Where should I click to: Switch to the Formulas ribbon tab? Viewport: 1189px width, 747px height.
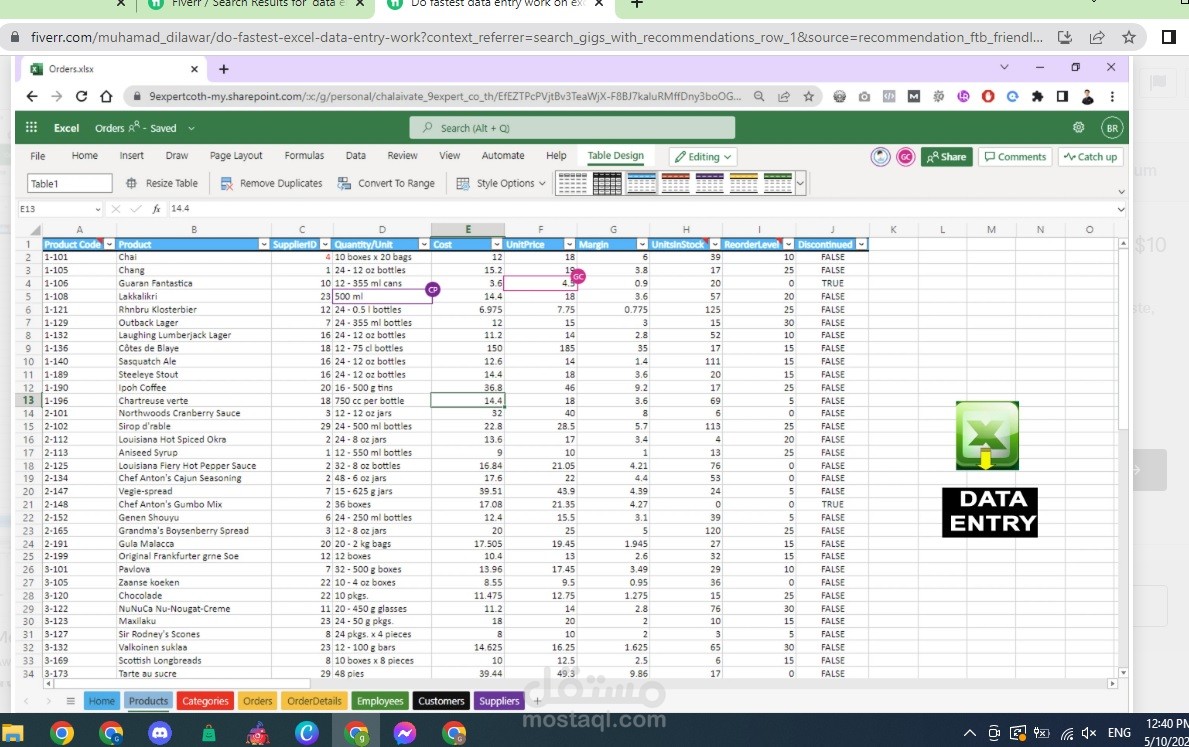304,155
